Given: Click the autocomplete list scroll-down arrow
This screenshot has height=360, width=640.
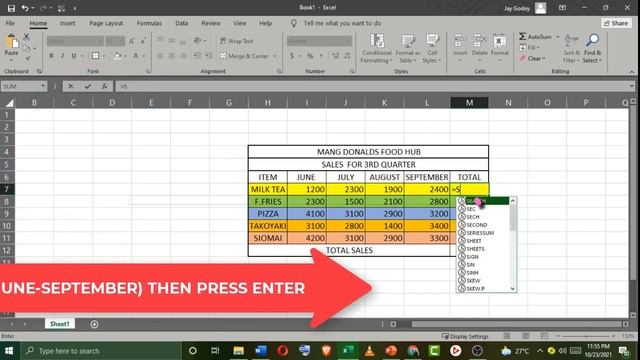Looking at the screenshot, I should (513, 289).
